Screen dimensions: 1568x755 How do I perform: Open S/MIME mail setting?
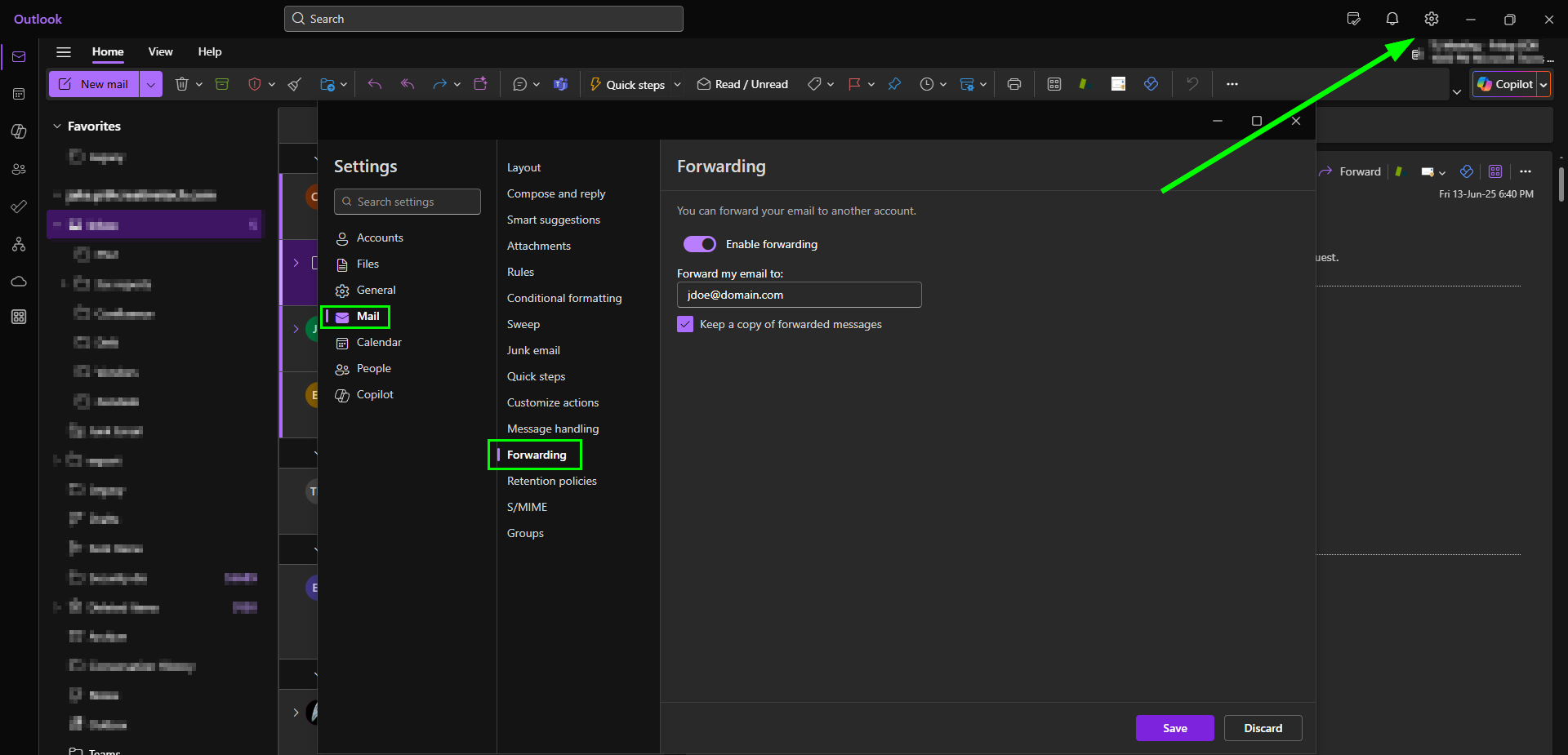(x=527, y=507)
